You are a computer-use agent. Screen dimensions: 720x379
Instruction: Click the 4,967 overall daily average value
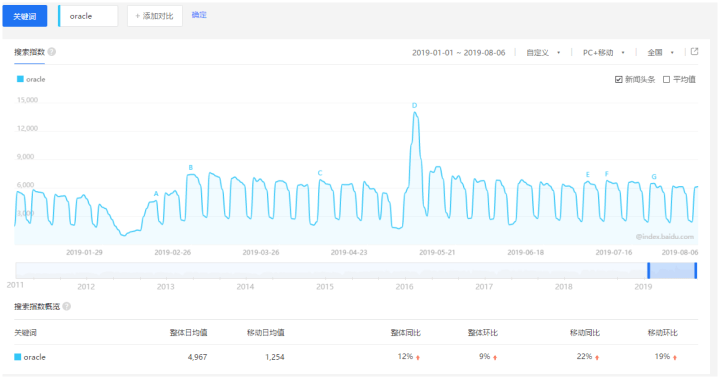pyautogui.click(x=197, y=357)
